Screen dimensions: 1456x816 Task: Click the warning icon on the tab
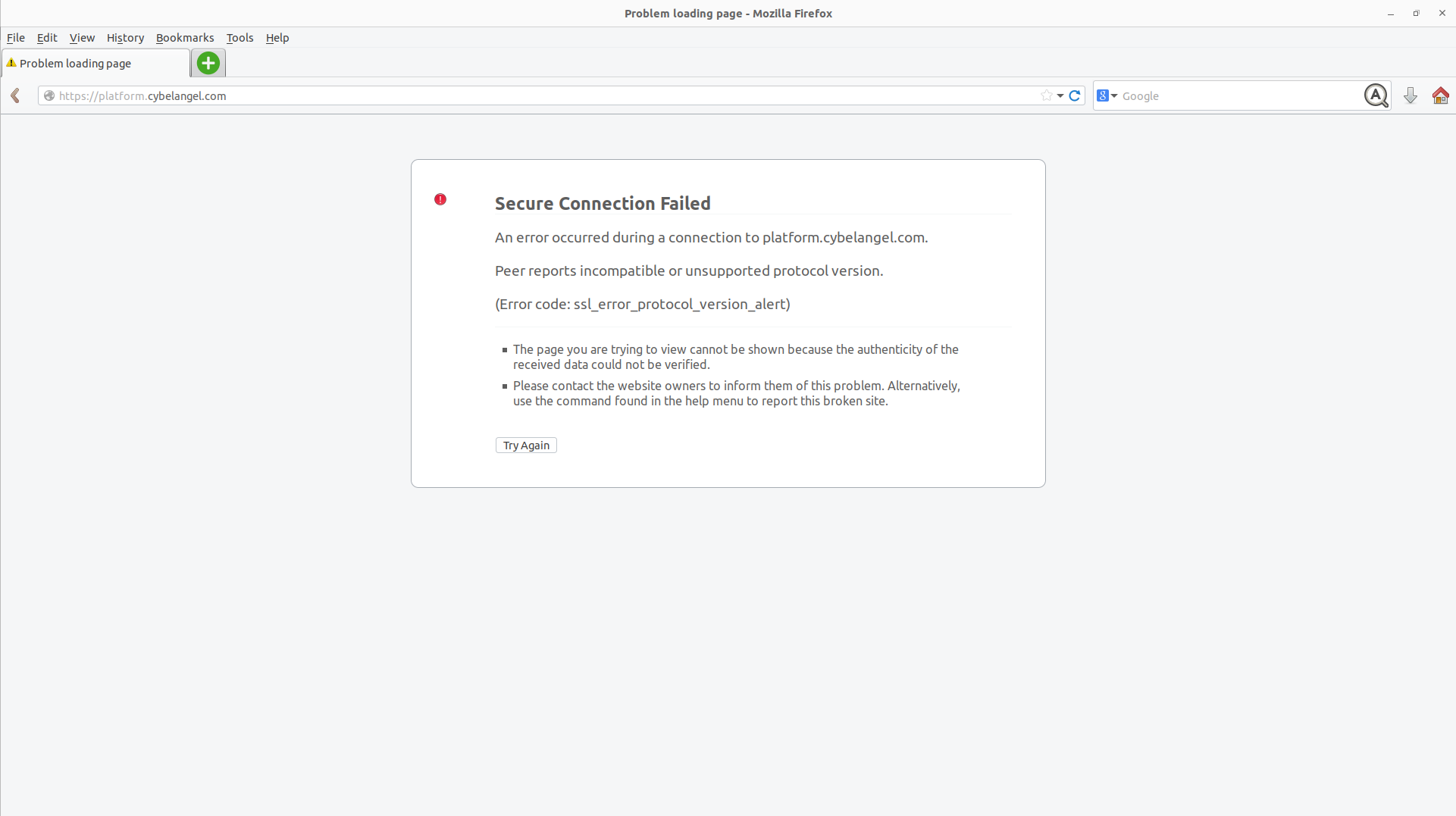pos(11,63)
